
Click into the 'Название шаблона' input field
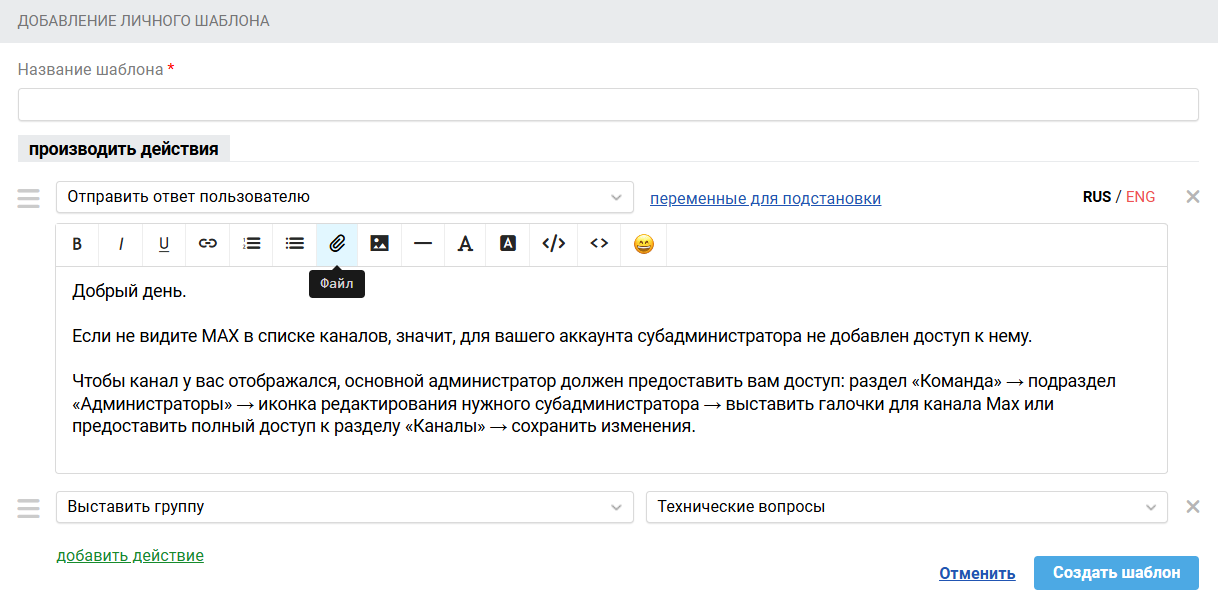pos(608,105)
